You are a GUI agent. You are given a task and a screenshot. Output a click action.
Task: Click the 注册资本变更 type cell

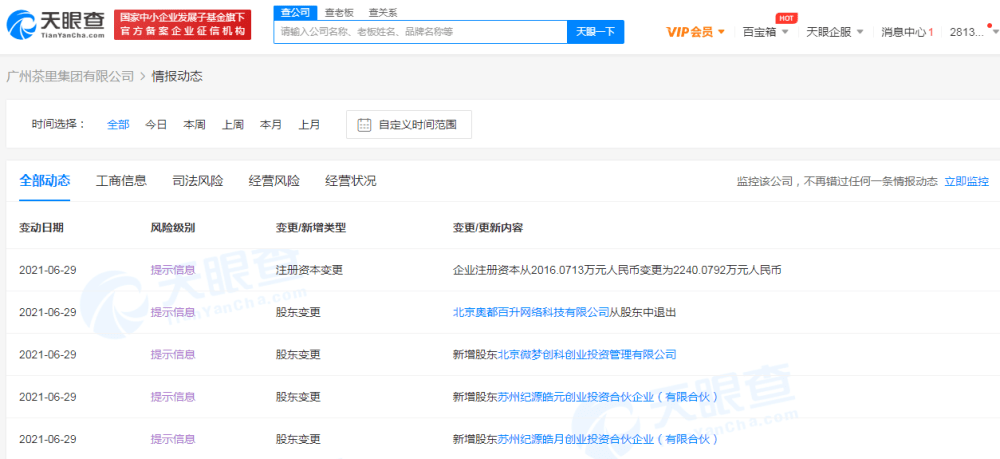309,270
